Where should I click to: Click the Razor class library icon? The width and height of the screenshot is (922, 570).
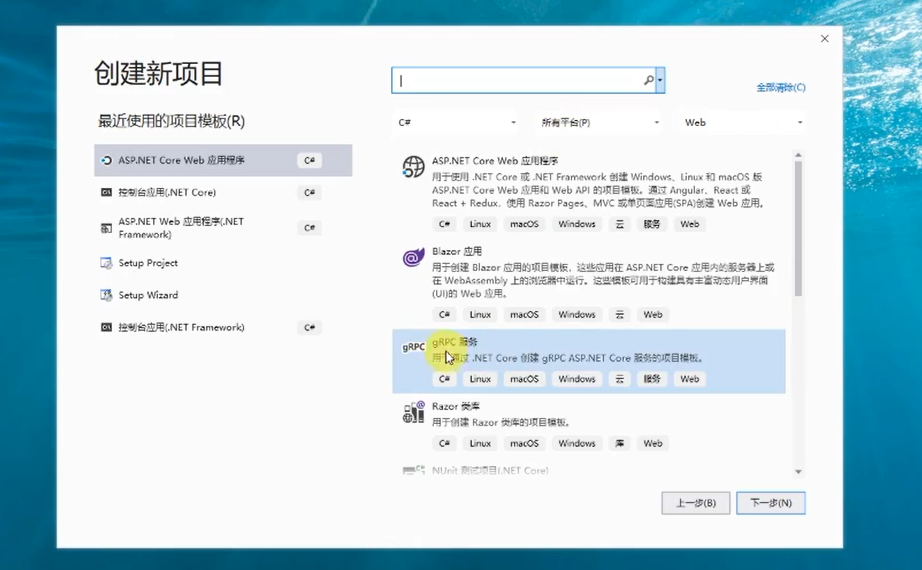[x=413, y=412]
